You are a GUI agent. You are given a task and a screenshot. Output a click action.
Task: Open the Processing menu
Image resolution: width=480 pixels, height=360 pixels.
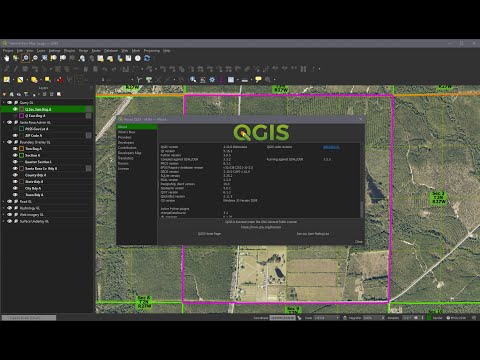click(152, 51)
